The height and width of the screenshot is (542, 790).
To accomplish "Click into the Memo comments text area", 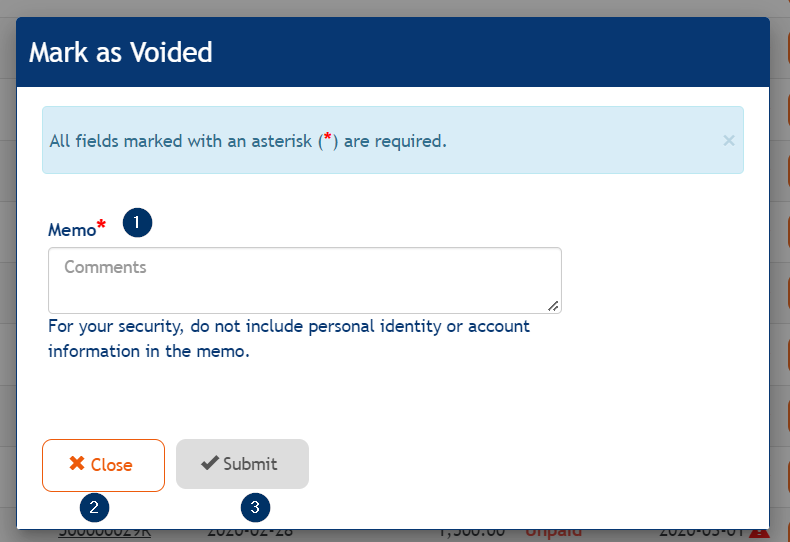I will [304, 280].
